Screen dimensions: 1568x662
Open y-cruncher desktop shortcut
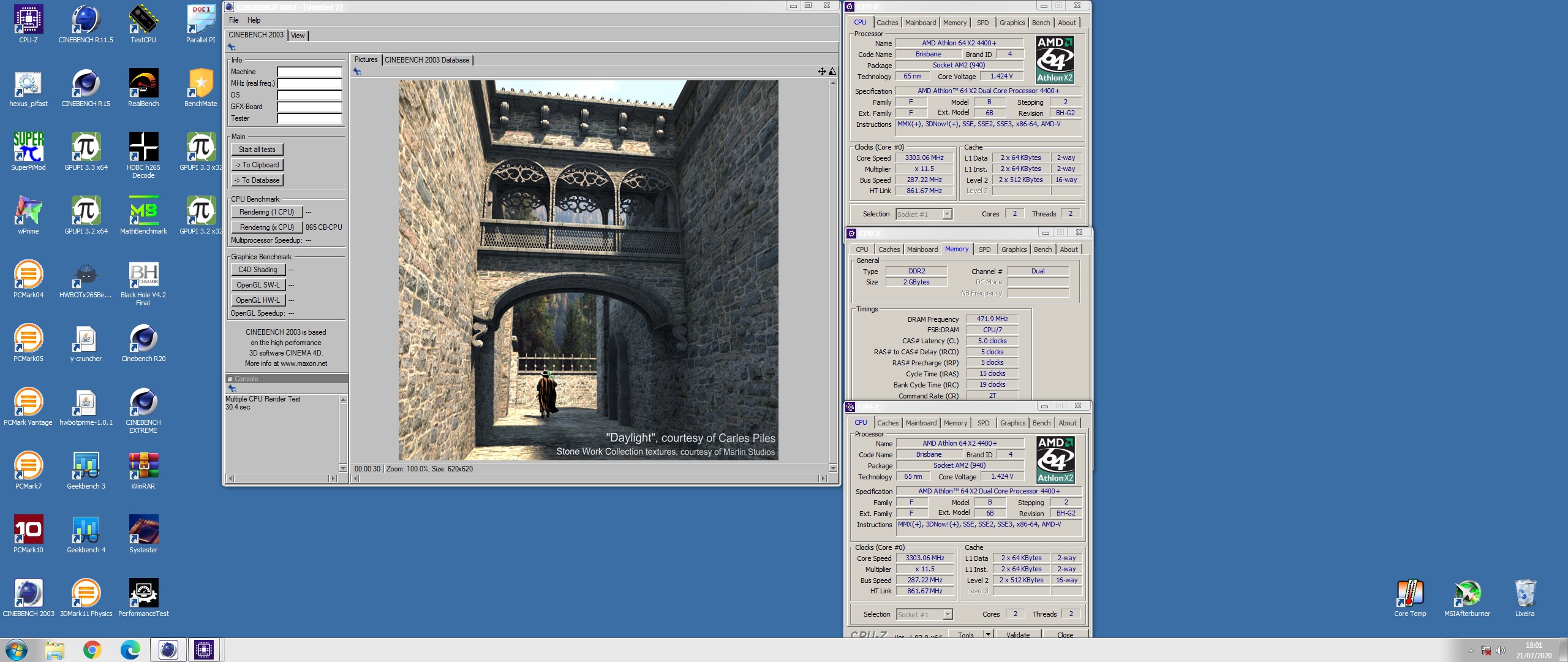[x=86, y=342]
